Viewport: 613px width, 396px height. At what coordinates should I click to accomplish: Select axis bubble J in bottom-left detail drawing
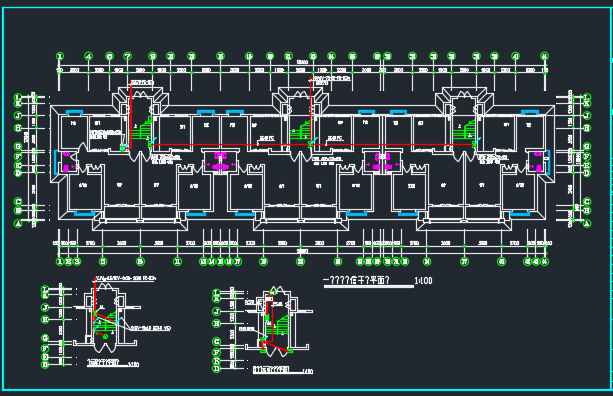click(45, 308)
